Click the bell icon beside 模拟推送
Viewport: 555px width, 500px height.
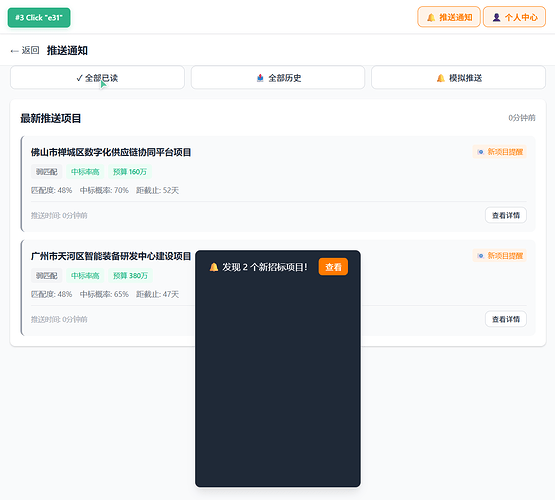tap(441, 78)
